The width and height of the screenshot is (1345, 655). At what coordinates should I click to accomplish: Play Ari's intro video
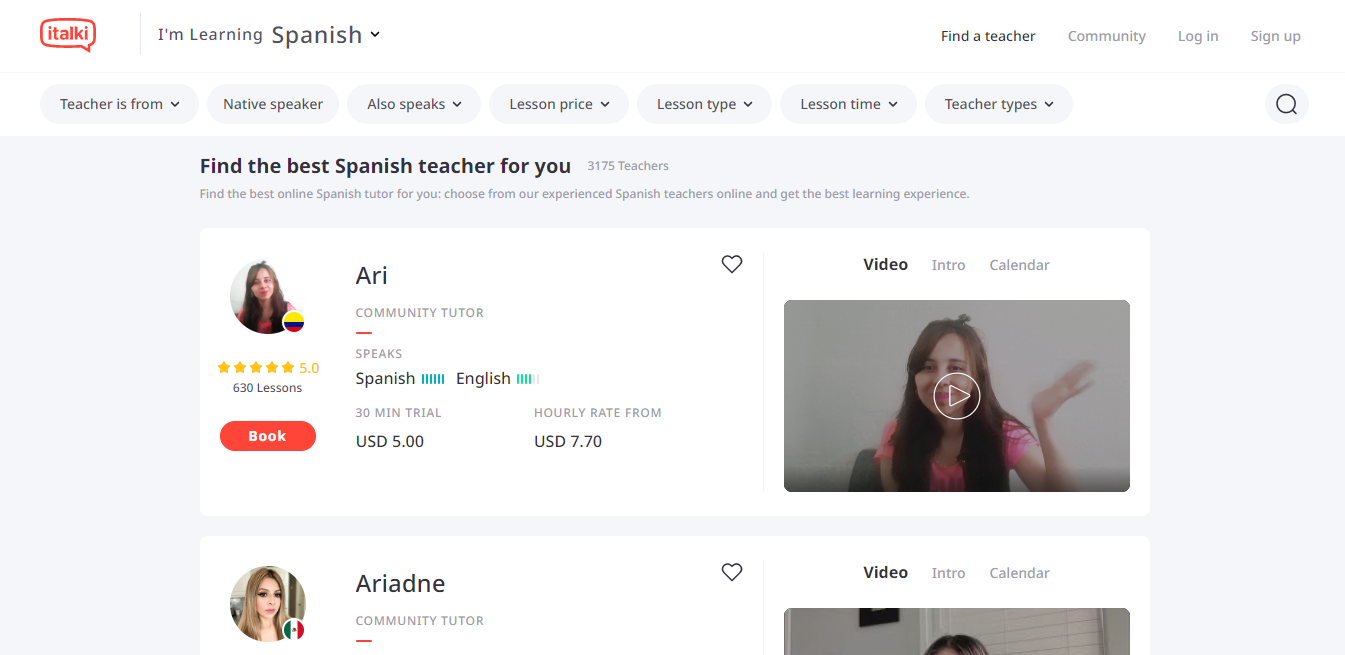[956, 396]
